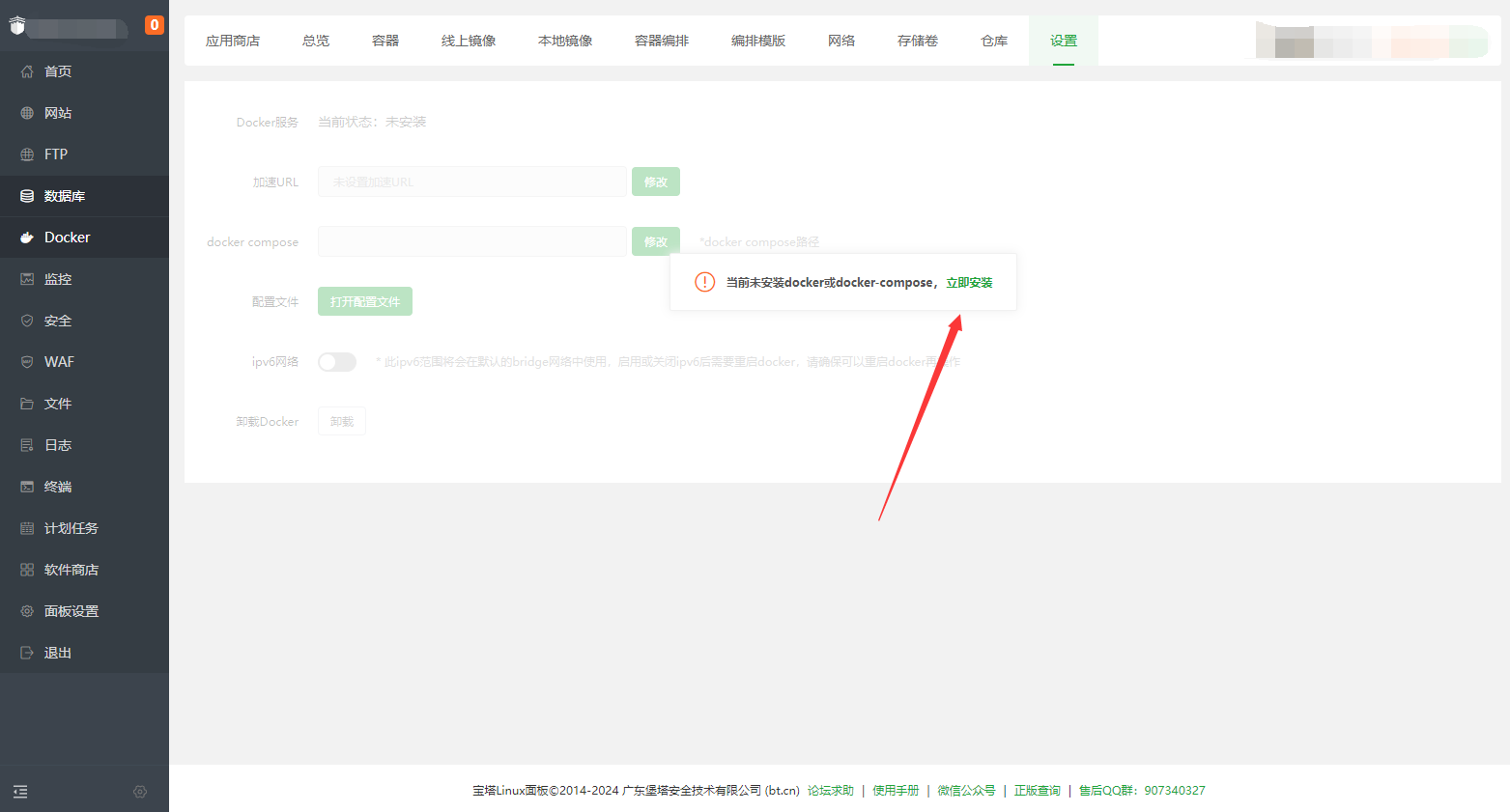This screenshot has height=812, width=1510.
Task: Click the terminal icon in sidebar
Action: (27, 487)
